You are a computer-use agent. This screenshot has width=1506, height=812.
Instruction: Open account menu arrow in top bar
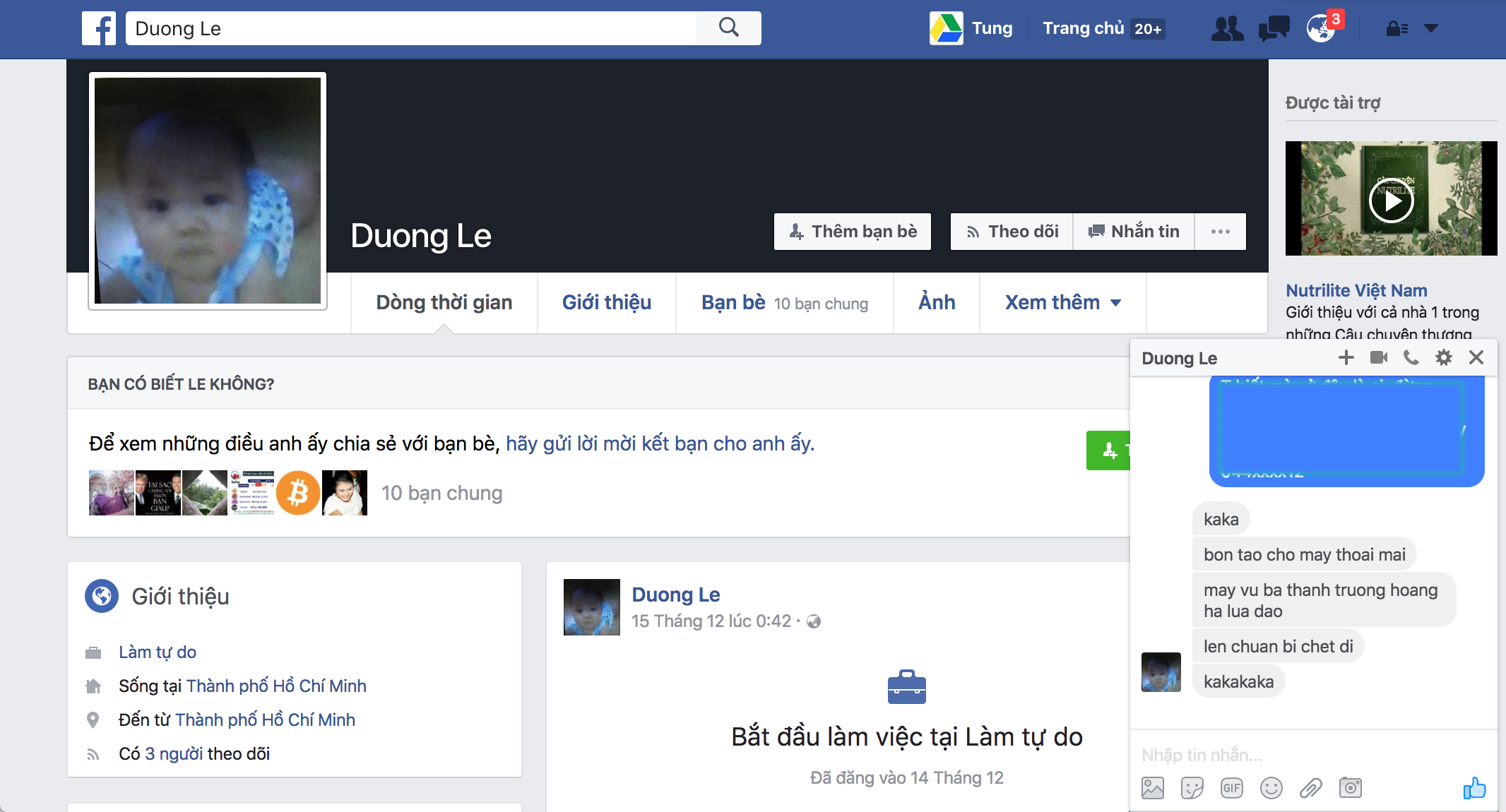click(1430, 29)
